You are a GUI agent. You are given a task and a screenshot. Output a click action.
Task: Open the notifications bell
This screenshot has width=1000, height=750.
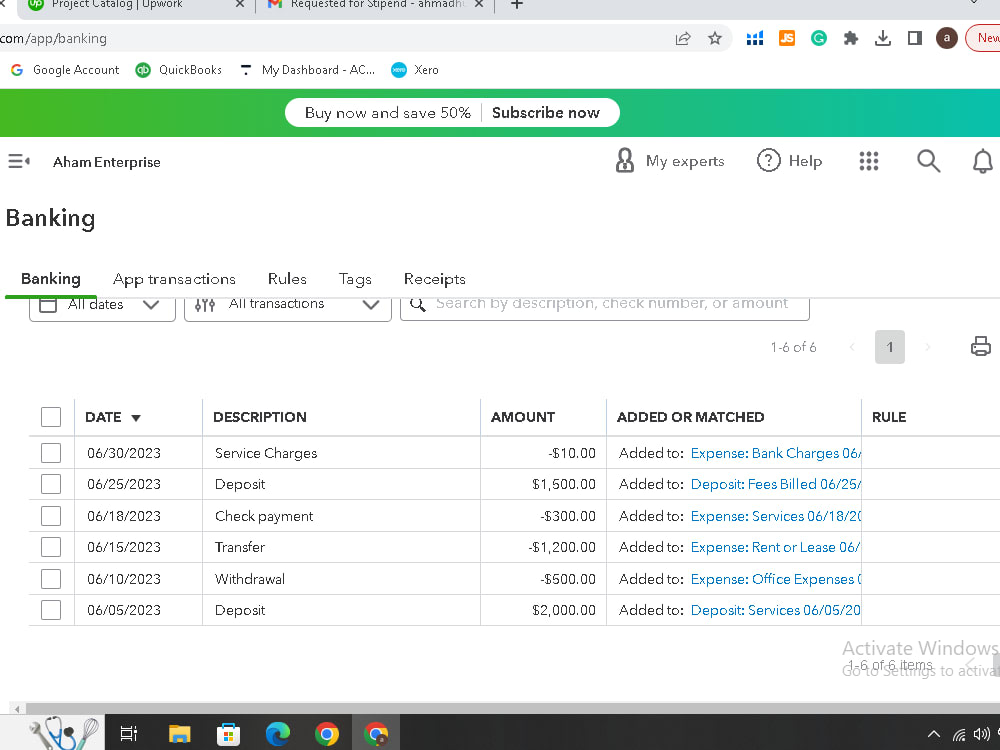(983, 160)
